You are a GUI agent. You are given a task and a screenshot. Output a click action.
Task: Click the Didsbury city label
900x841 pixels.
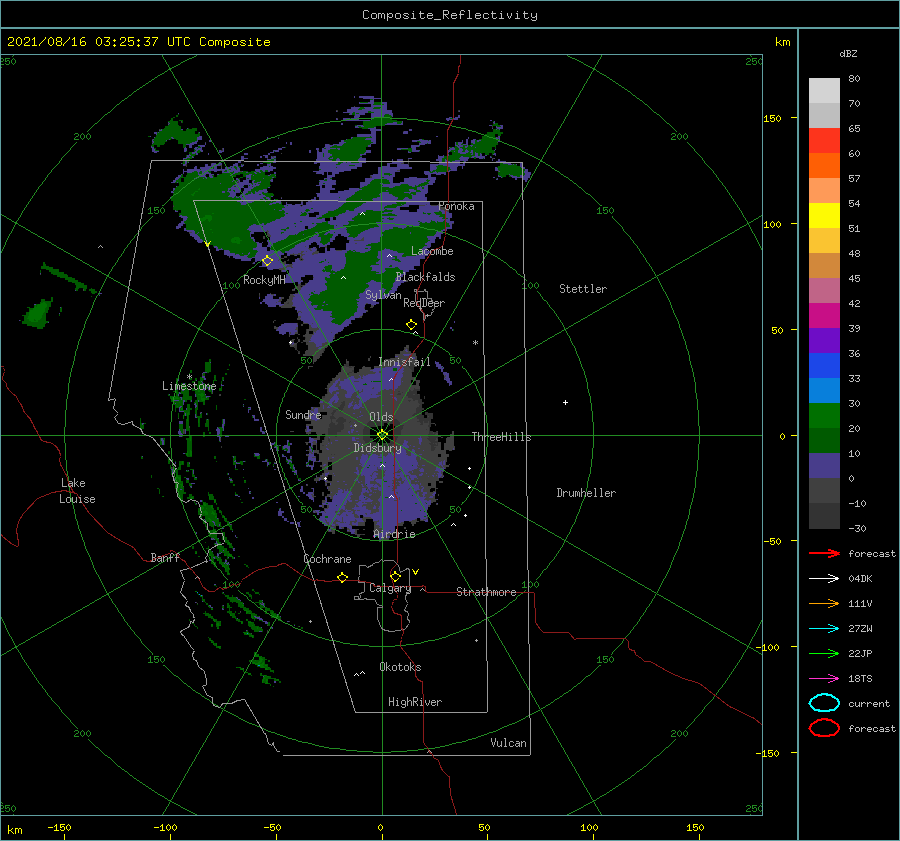pos(378,448)
